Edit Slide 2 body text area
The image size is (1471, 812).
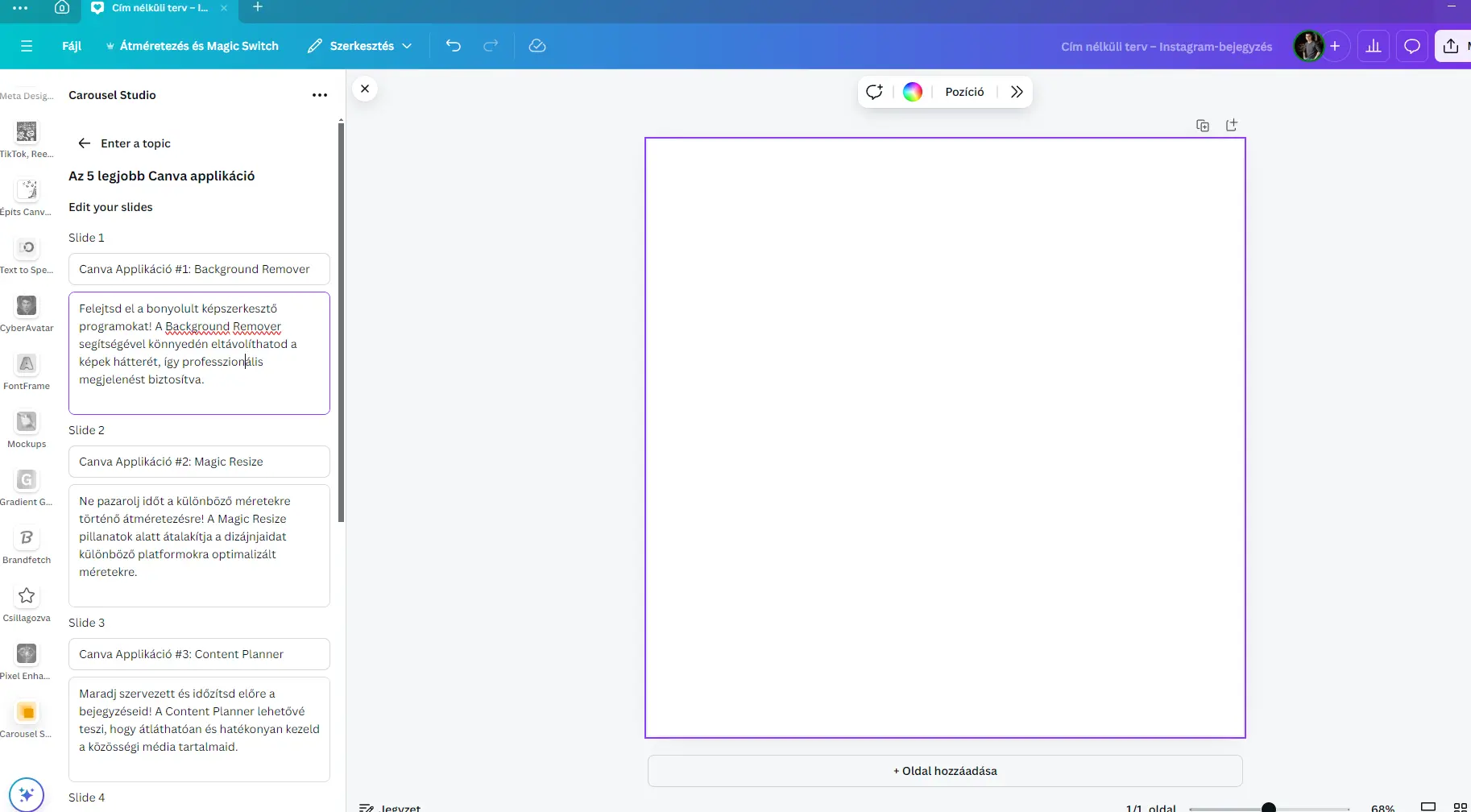(199, 545)
